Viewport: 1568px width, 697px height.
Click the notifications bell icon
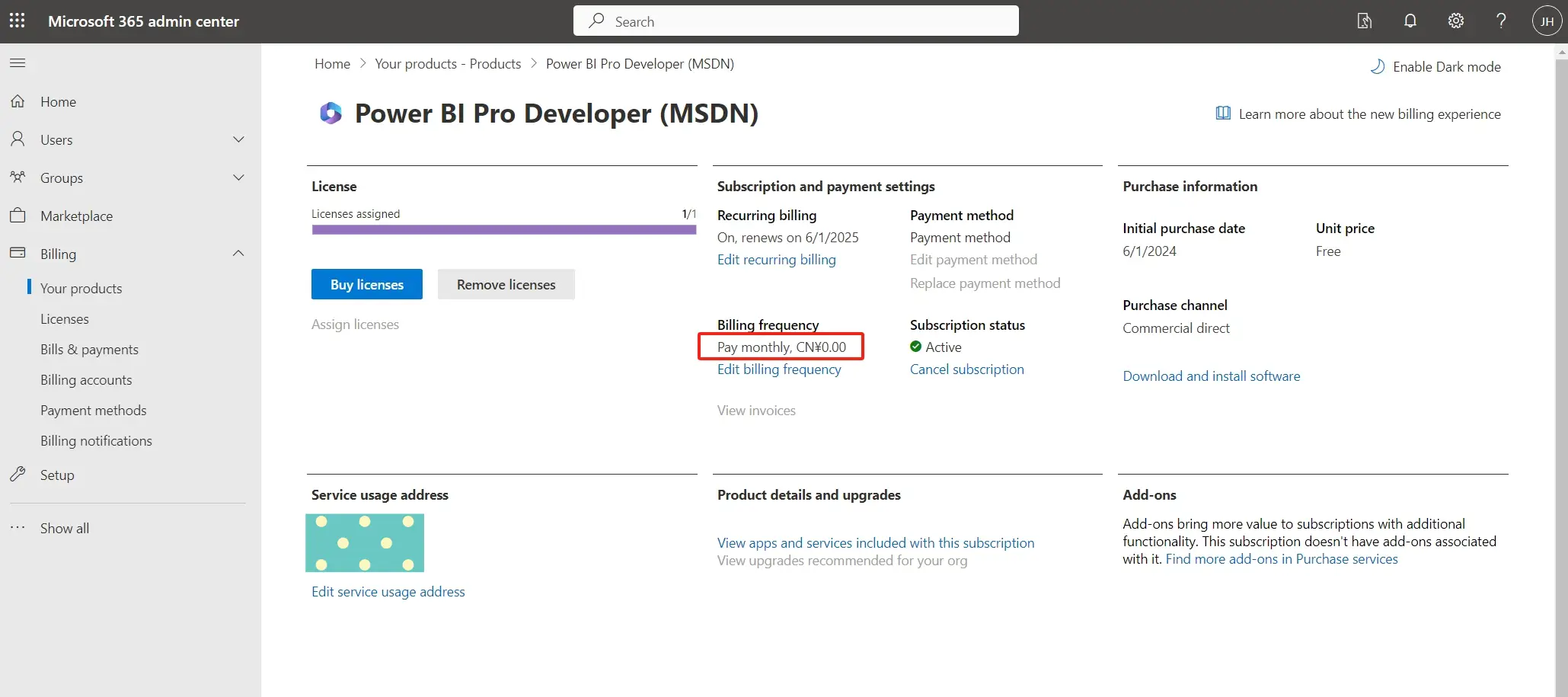click(1410, 21)
